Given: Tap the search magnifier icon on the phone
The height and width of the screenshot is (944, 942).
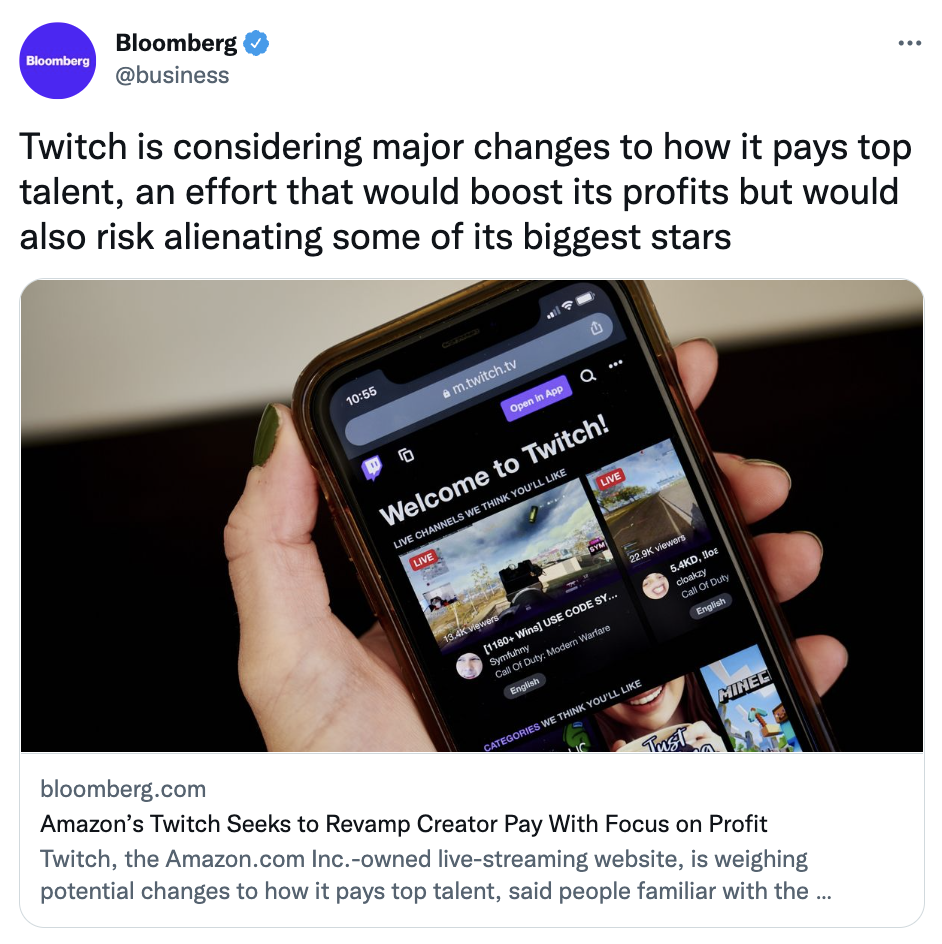Looking at the screenshot, I should point(588,376).
